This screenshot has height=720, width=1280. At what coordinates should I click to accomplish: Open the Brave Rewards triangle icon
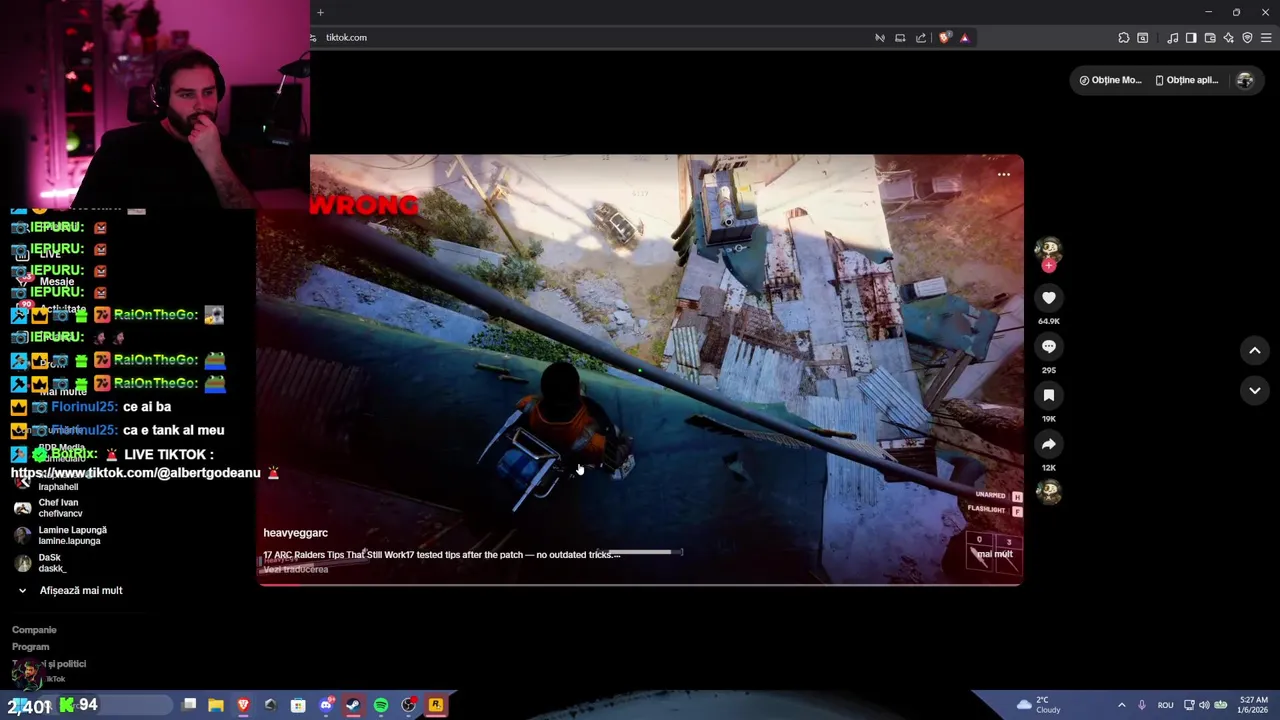coord(964,38)
